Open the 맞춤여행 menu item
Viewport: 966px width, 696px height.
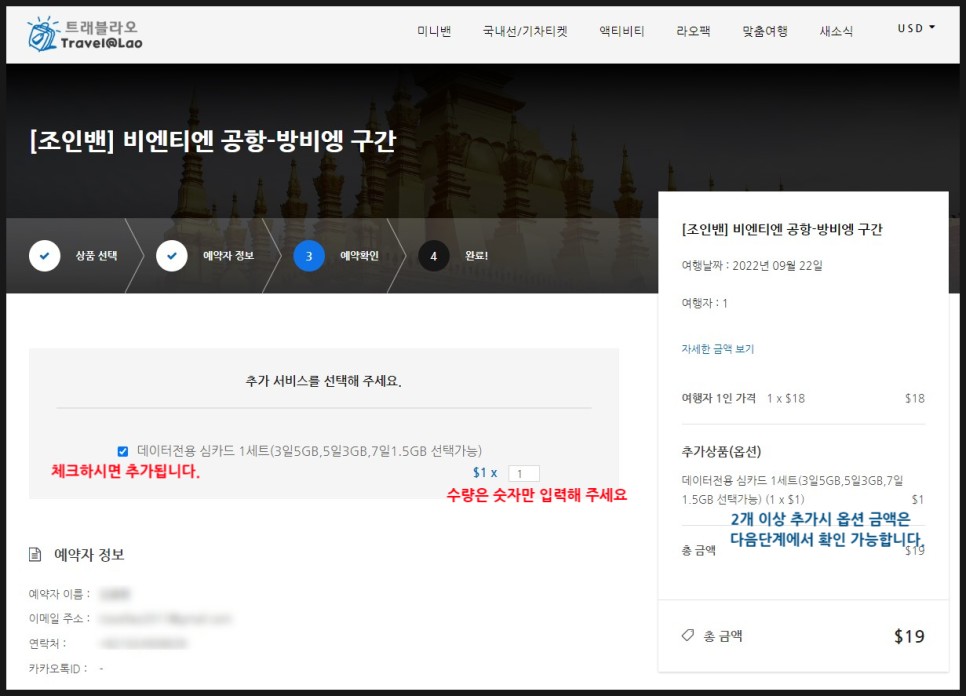pos(765,31)
